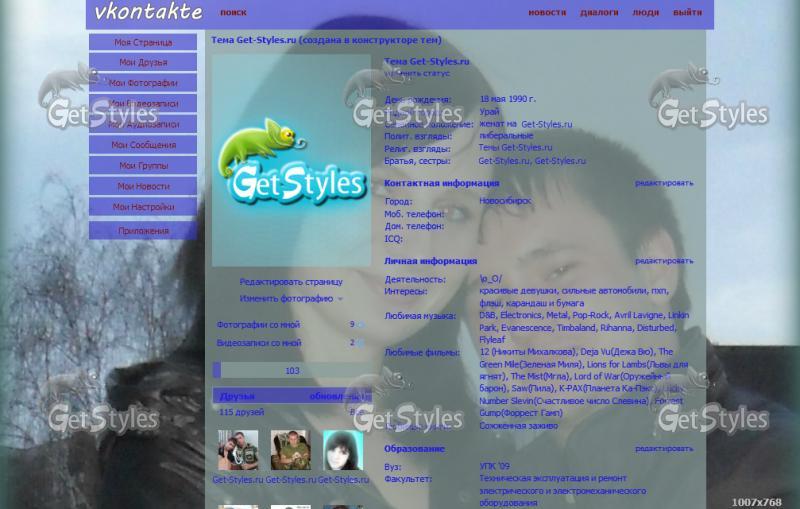This screenshot has height=509, width=800.
Task: Open friend thumbnail of dark-haired girl
Action: coord(343,450)
